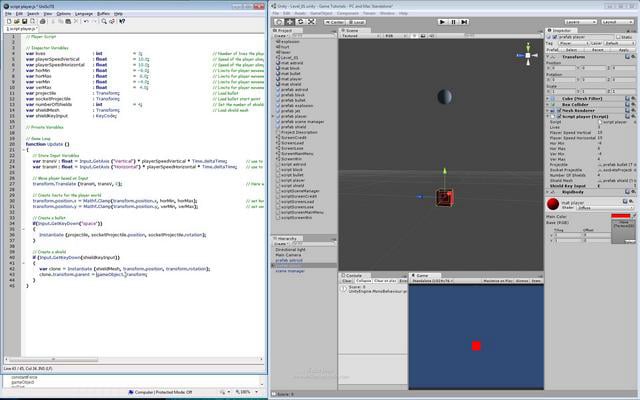This screenshot has width=640, height=400.
Task: Open the Layers dropdown
Action: (581, 22)
